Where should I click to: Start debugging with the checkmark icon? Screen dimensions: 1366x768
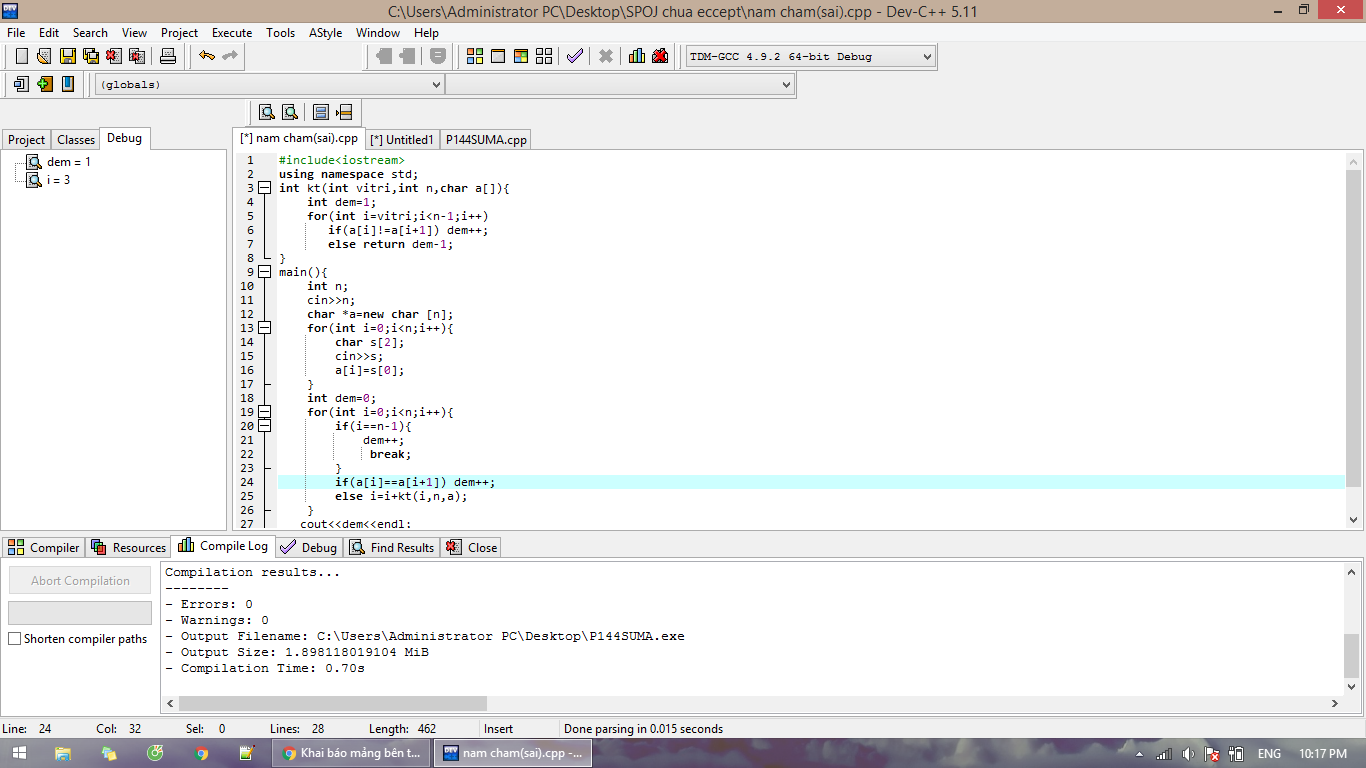coord(575,56)
